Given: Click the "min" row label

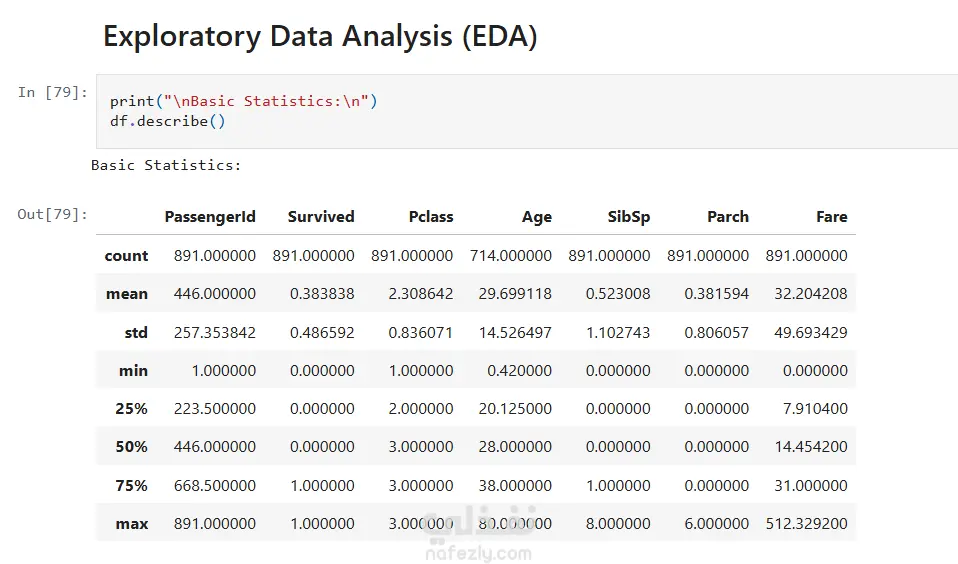Looking at the screenshot, I should click(134, 371).
